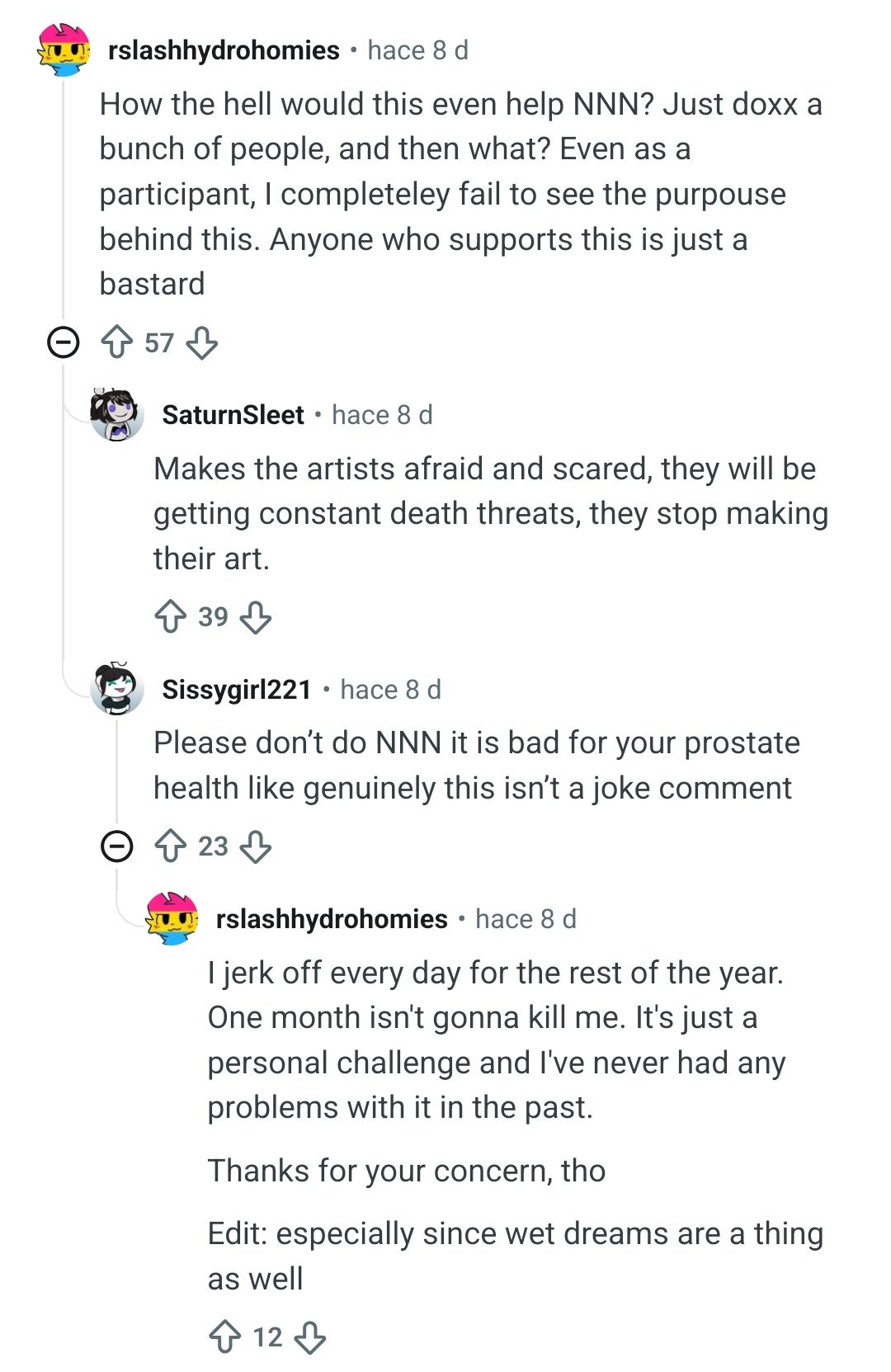Click the top rslashhydrohomies avatar
The height and width of the screenshot is (1372, 891).
[x=64, y=50]
